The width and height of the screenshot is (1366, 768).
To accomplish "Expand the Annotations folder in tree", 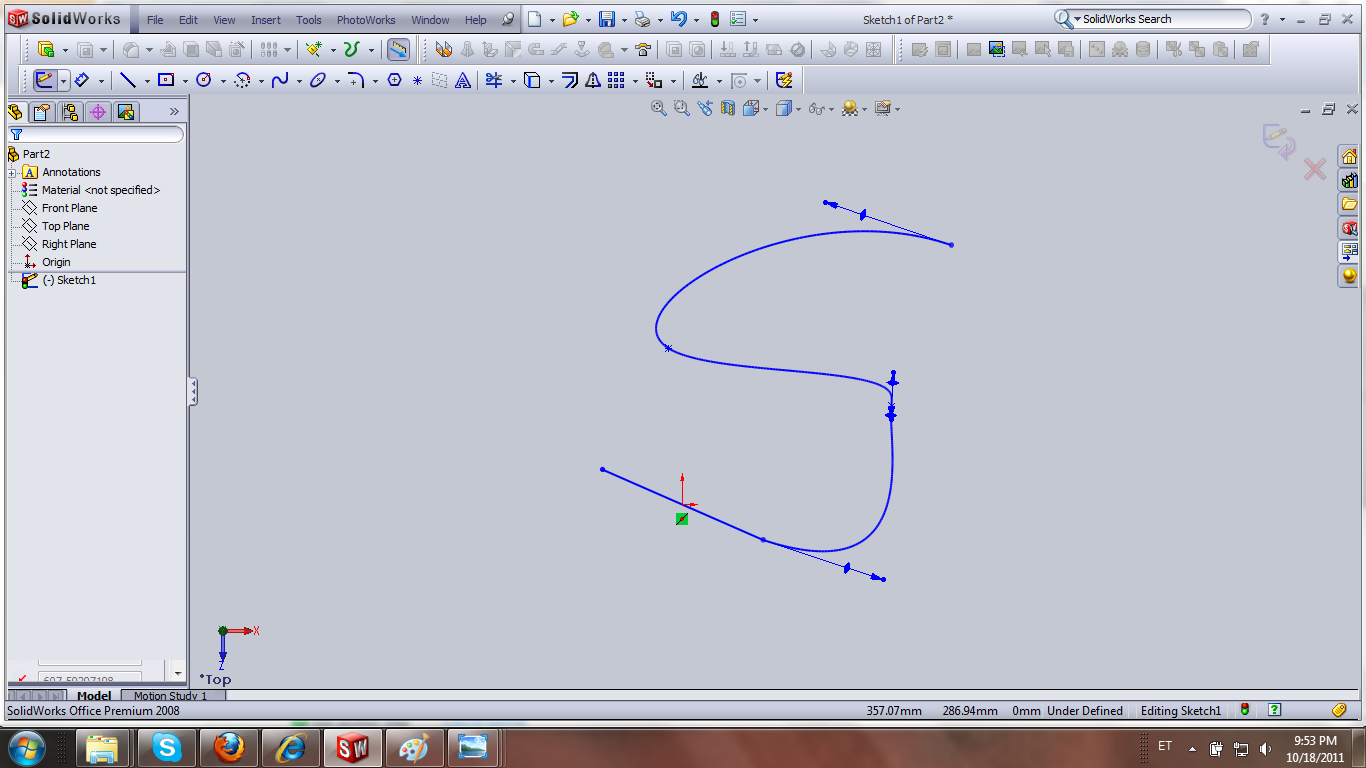I will pyautogui.click(x=12, y=172).
